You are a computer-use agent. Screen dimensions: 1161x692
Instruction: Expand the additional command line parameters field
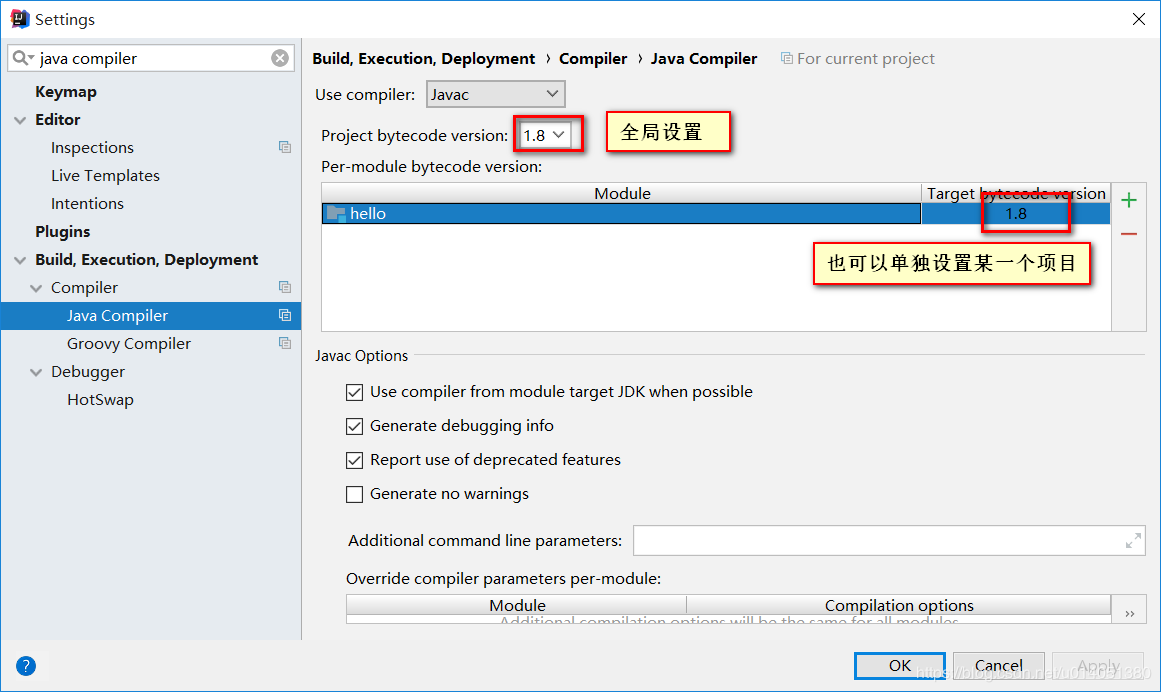coord(1133,541)
